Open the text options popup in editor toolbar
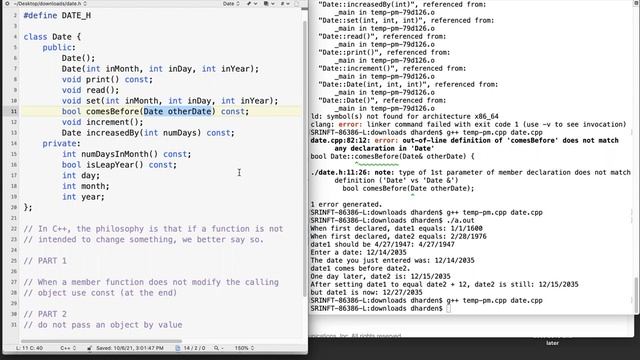The height and width of the screenshot is (360, 640). point(269,4)
